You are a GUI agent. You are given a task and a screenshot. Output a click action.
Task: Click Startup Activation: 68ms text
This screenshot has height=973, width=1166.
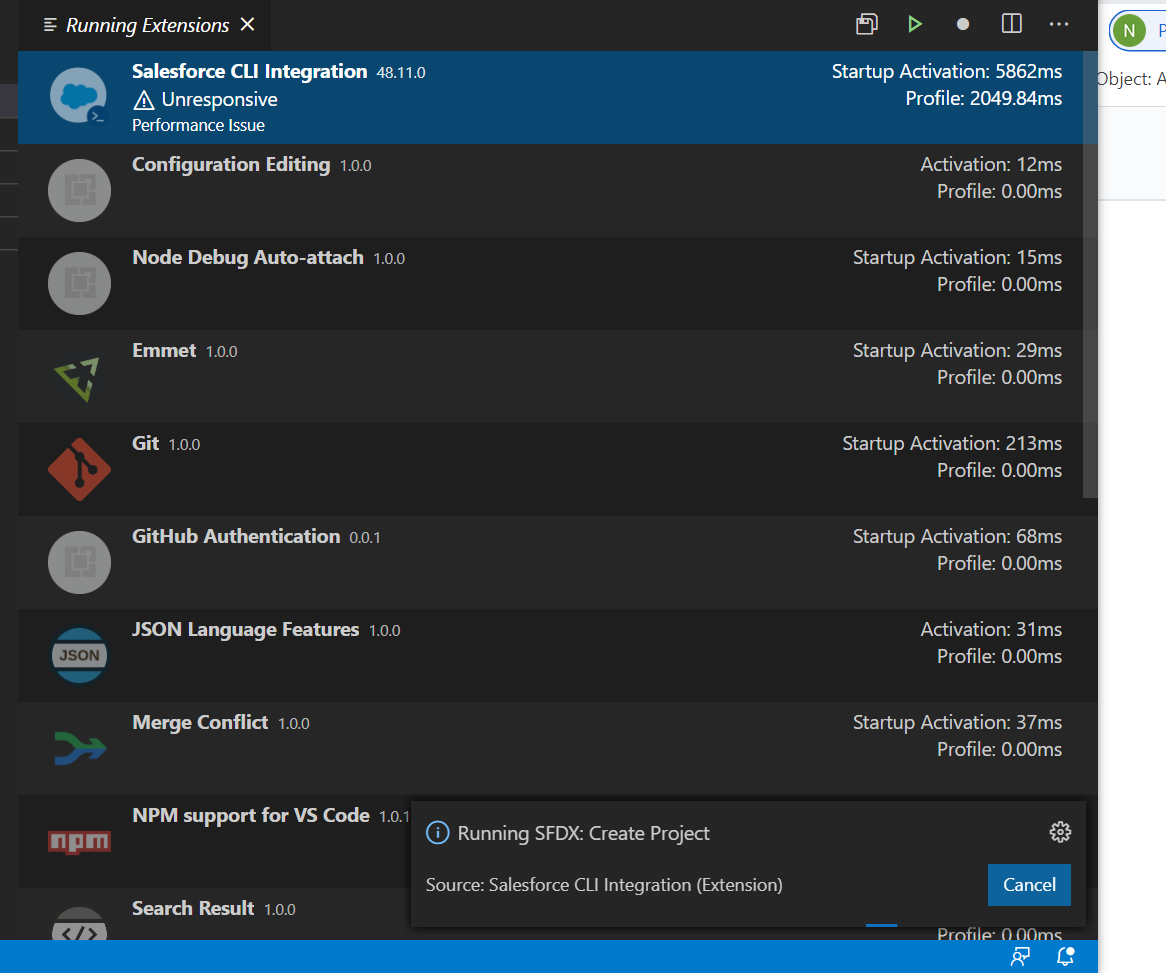pos(957,536)
